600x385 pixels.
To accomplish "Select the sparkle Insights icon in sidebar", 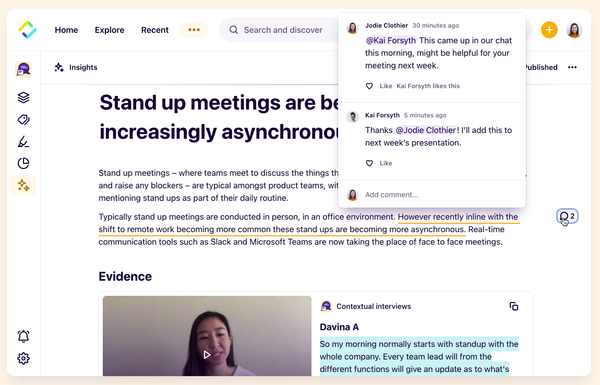I will 23,185.
